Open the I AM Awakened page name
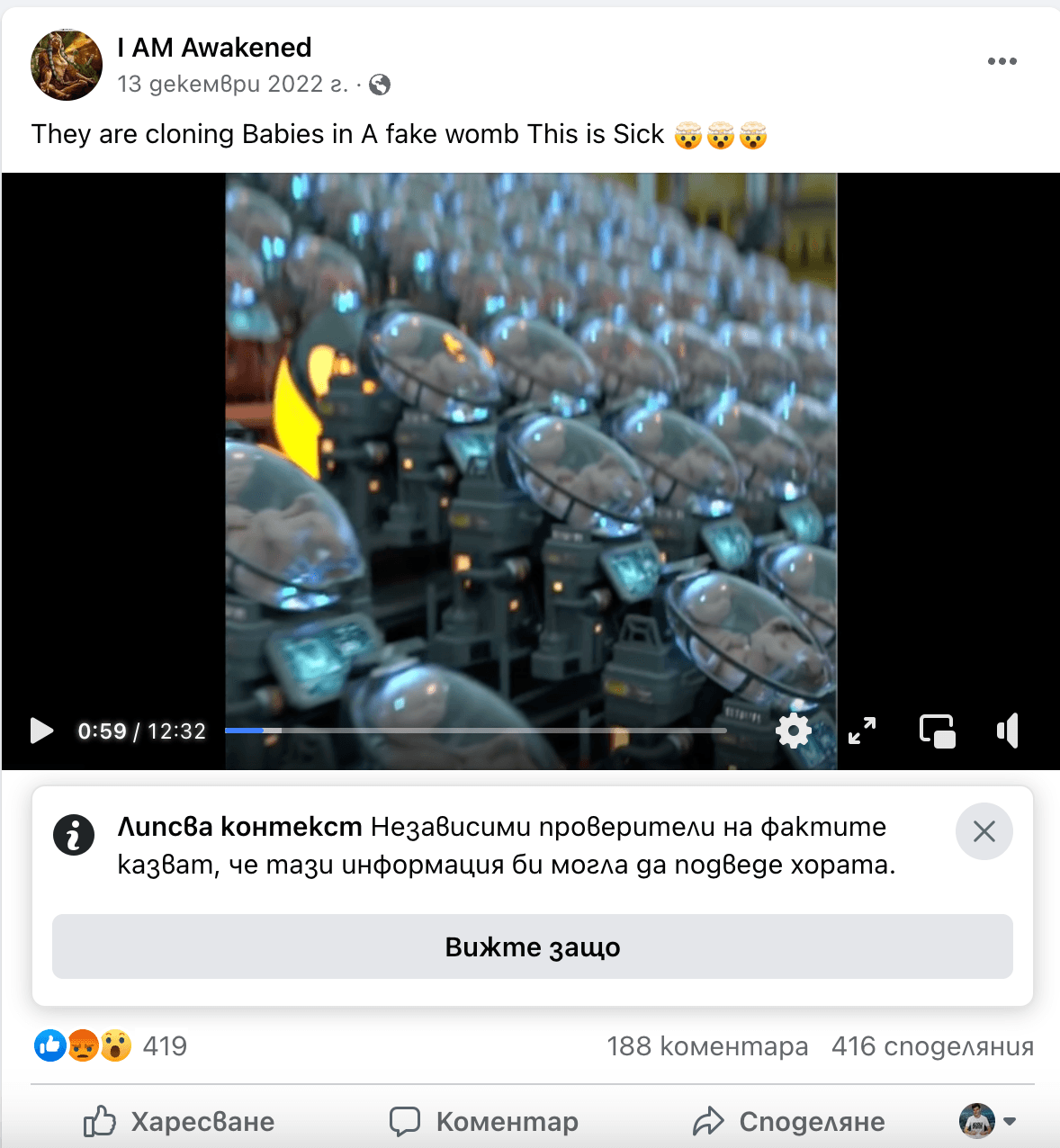The image size is (1060, 1148). [214, 47]
